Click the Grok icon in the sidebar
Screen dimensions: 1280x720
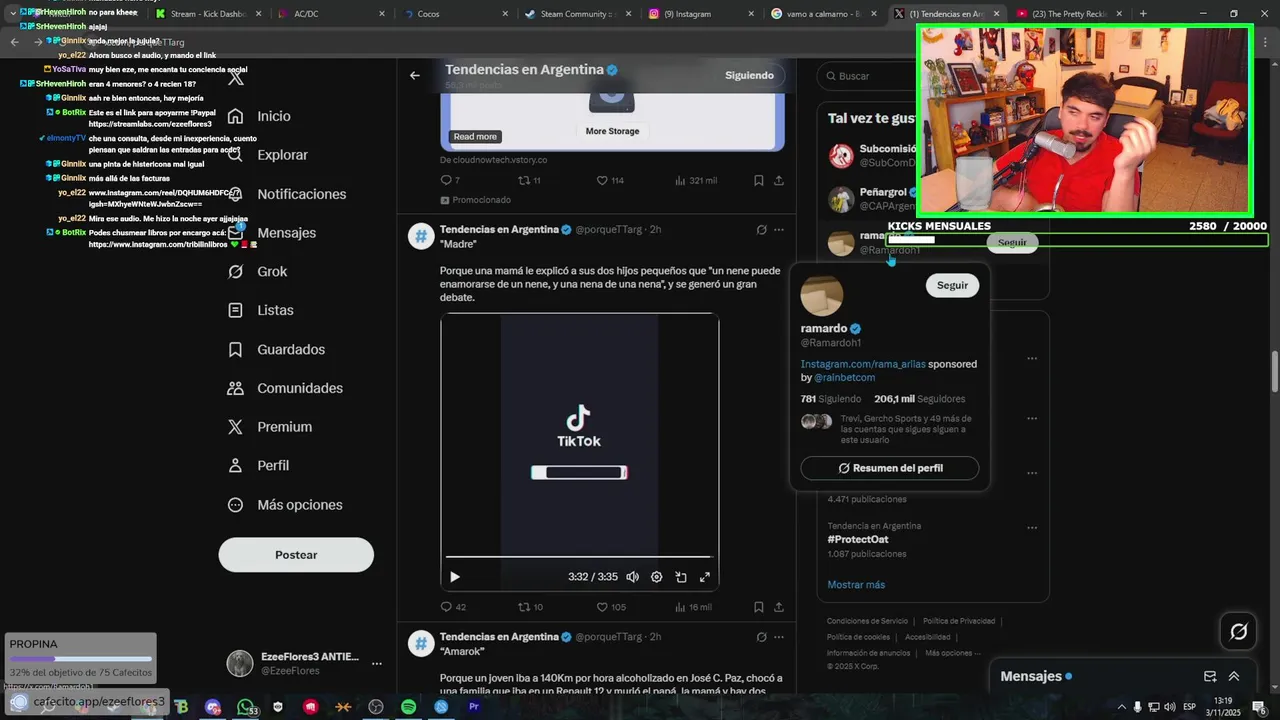236,272
